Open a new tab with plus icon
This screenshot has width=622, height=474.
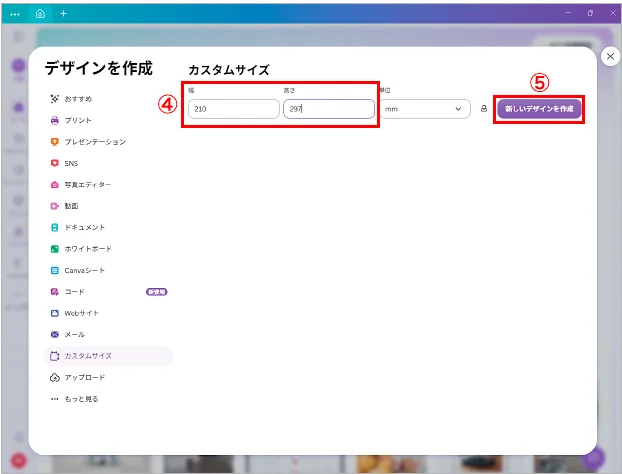coord(63,13)
